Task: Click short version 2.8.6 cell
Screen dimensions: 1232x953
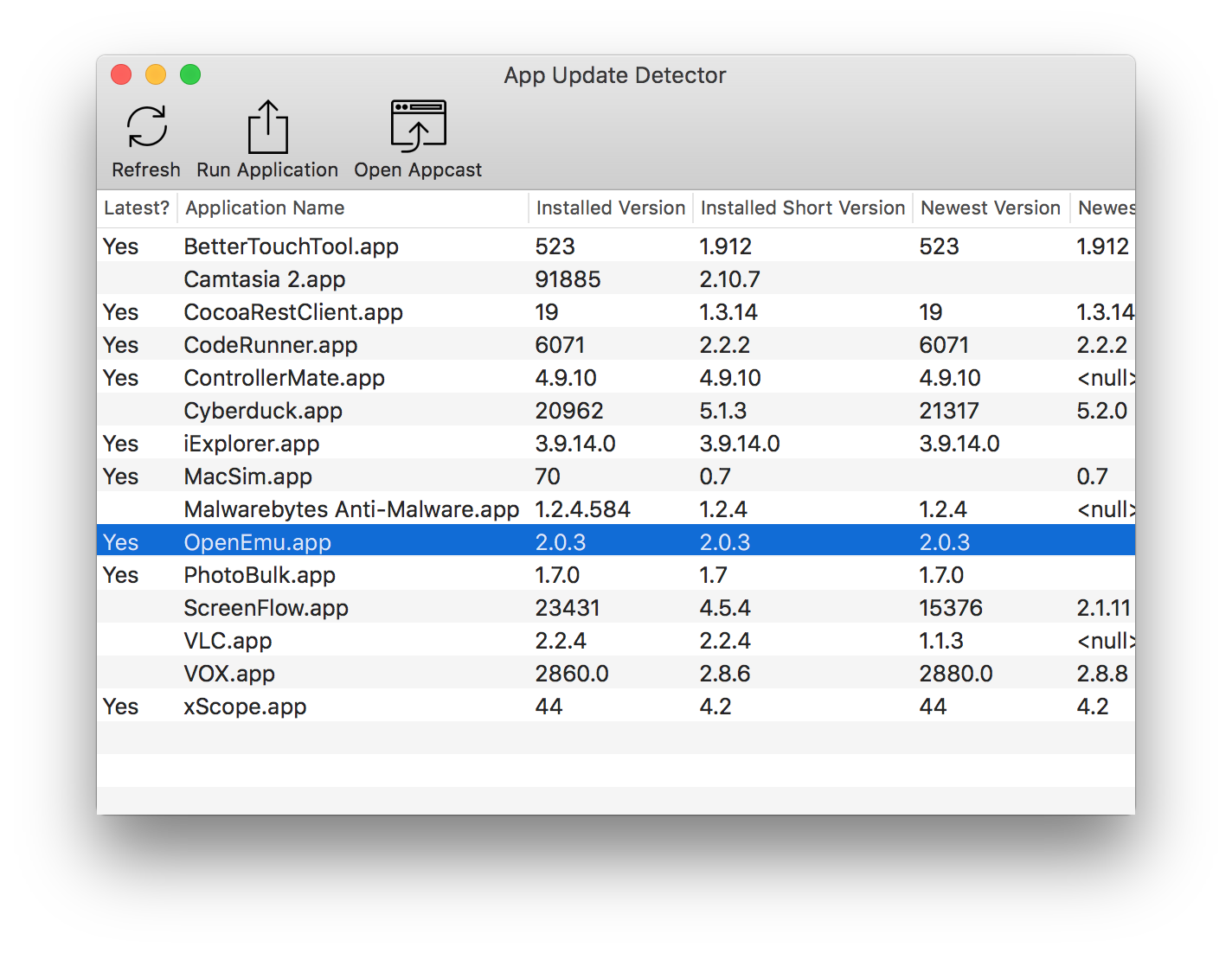Action: [x=724, y=674]
